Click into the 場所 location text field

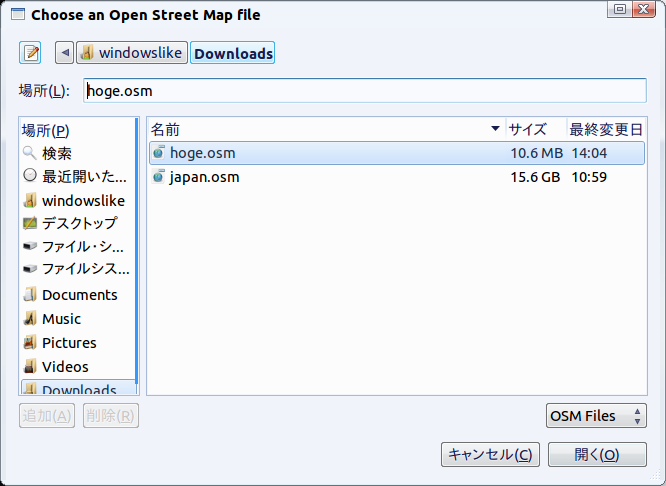[365, 90]
